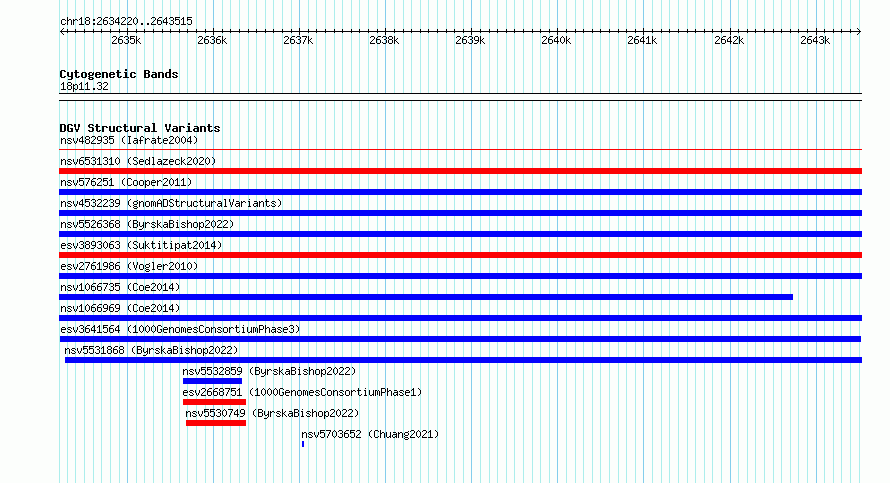Image resolution: width=890 pixels, height=483 pixels.
Task: Click the Cytogenetic Bands track title
Action: coord(119,74)
